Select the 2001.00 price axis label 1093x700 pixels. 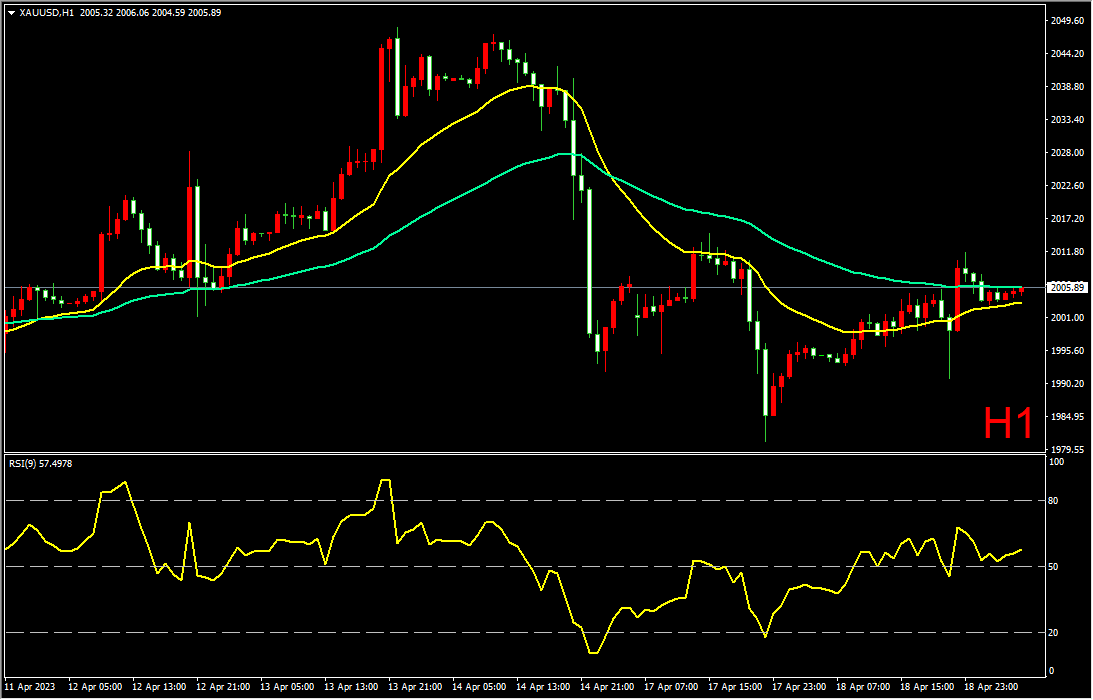click(x=1067, y=317)
